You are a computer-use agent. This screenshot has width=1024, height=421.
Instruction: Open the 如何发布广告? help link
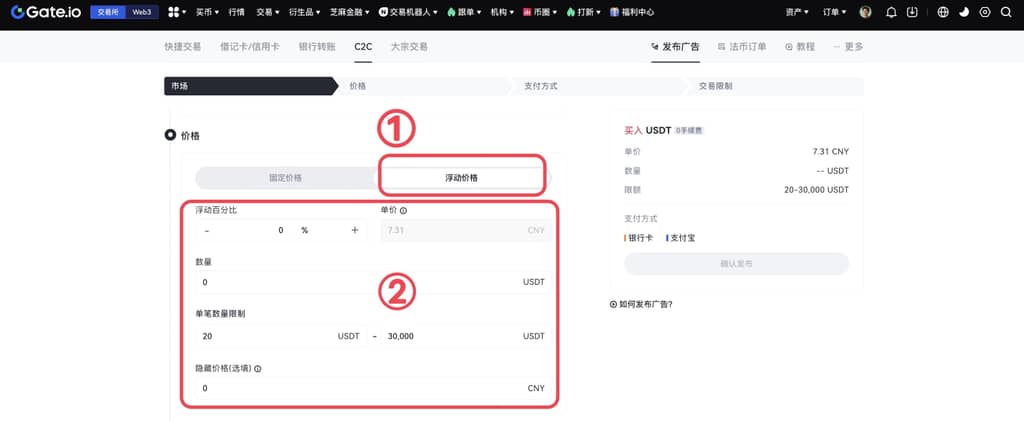[644, 303]
